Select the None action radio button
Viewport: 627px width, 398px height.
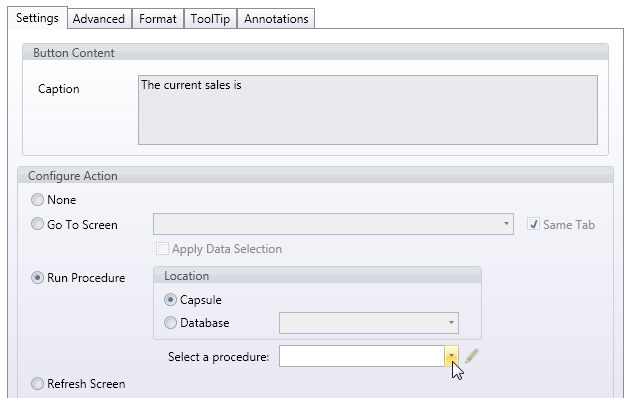(x=37, y=200)
